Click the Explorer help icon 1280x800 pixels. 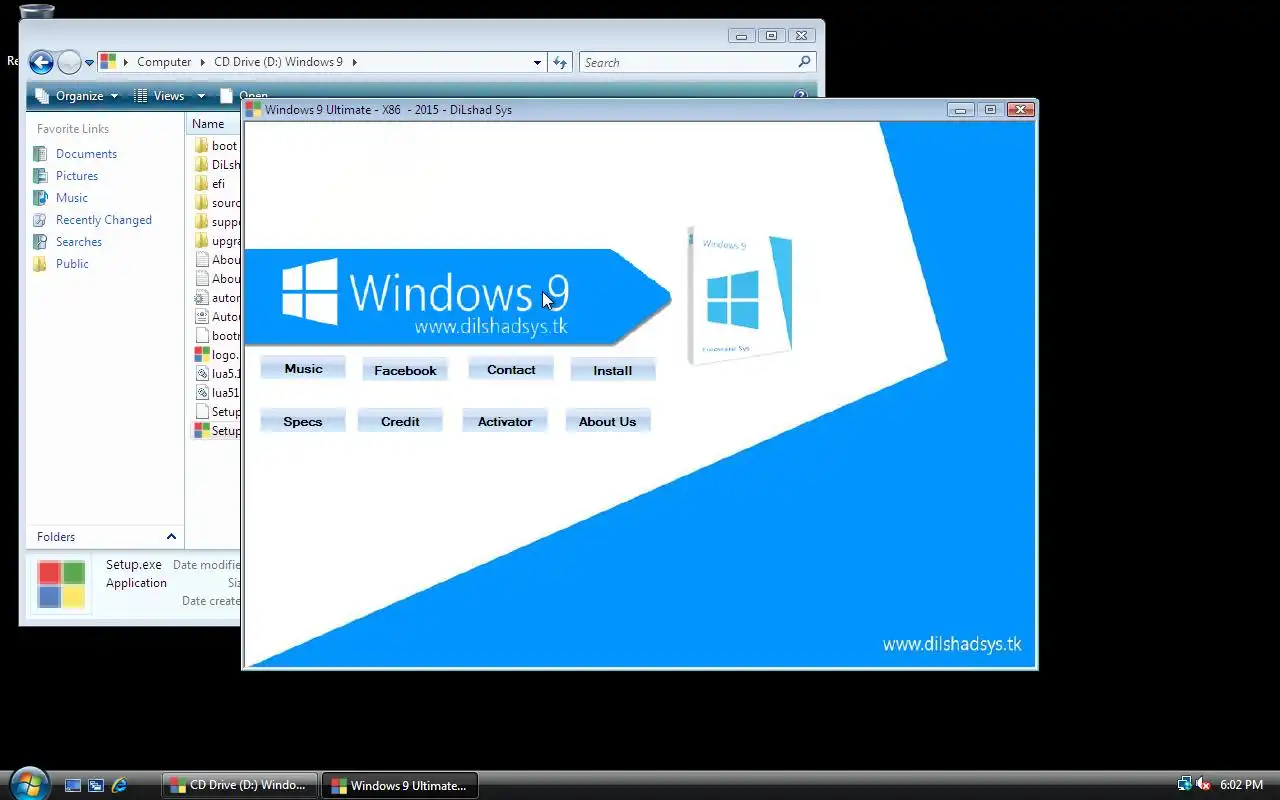tap(800, 96)
